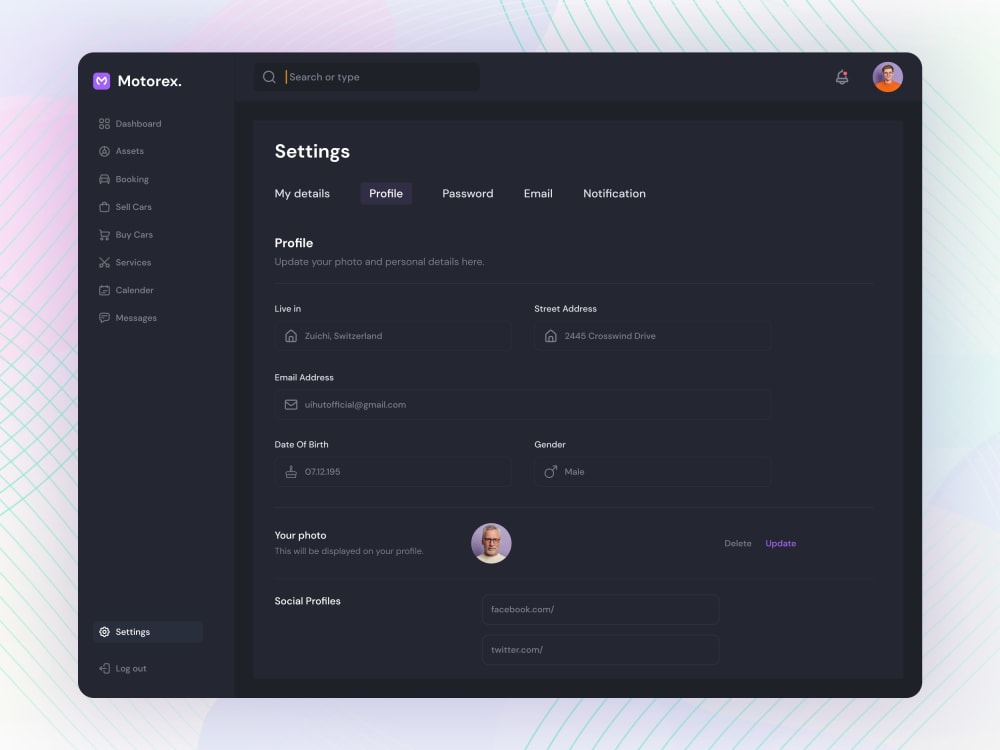Click the Update link next to your photo
1000x750 pixels.
point(780,543)
